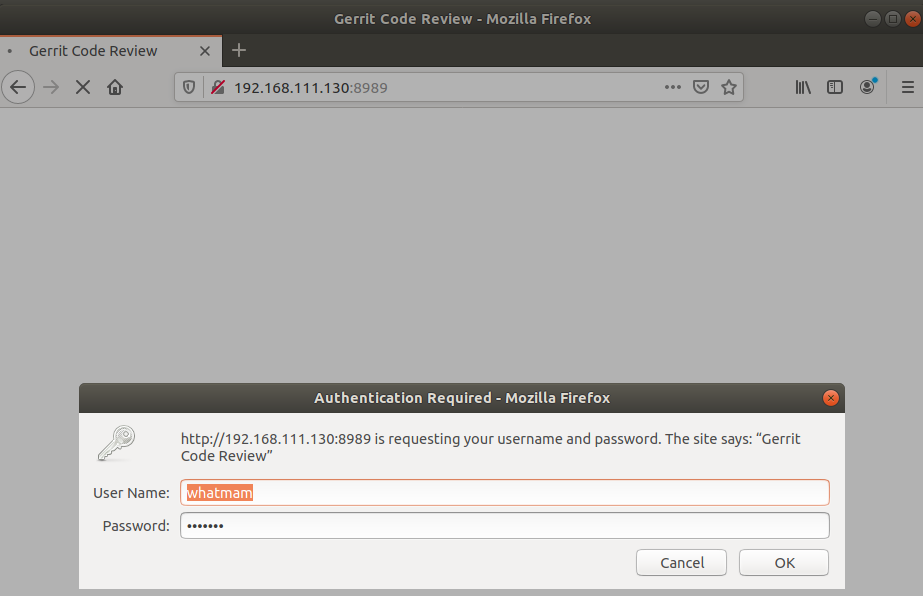Stop loading the page
The height and width of the screenshot is (596, 923).
[83, 87]
